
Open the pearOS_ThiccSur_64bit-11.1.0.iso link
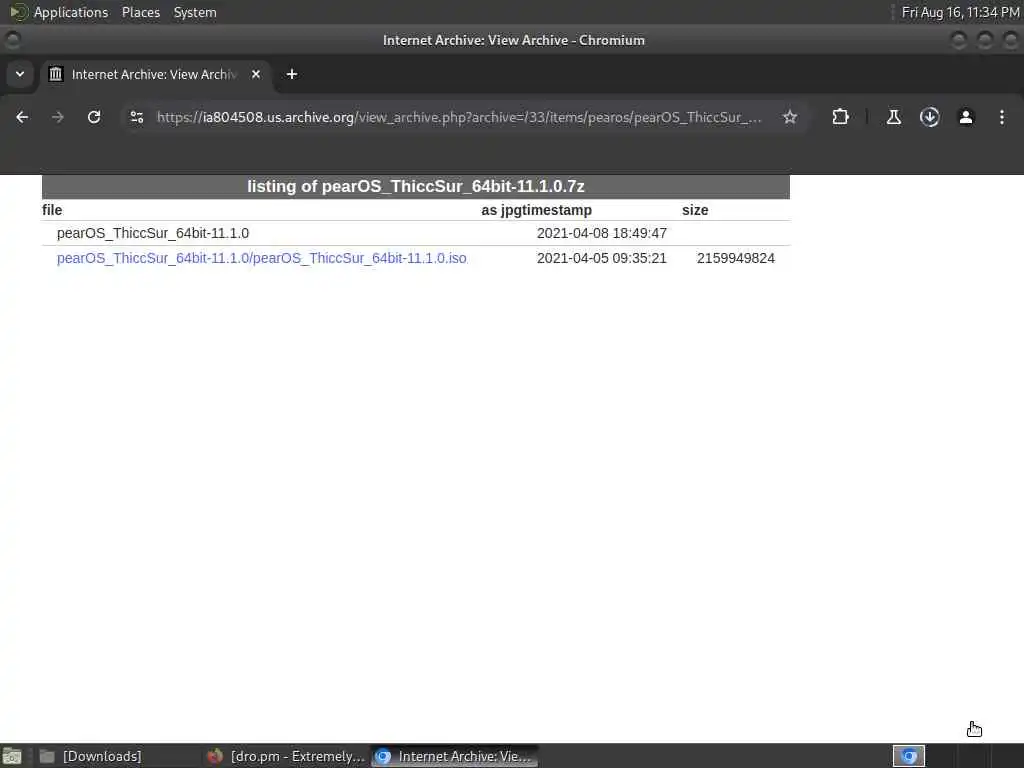262,258
